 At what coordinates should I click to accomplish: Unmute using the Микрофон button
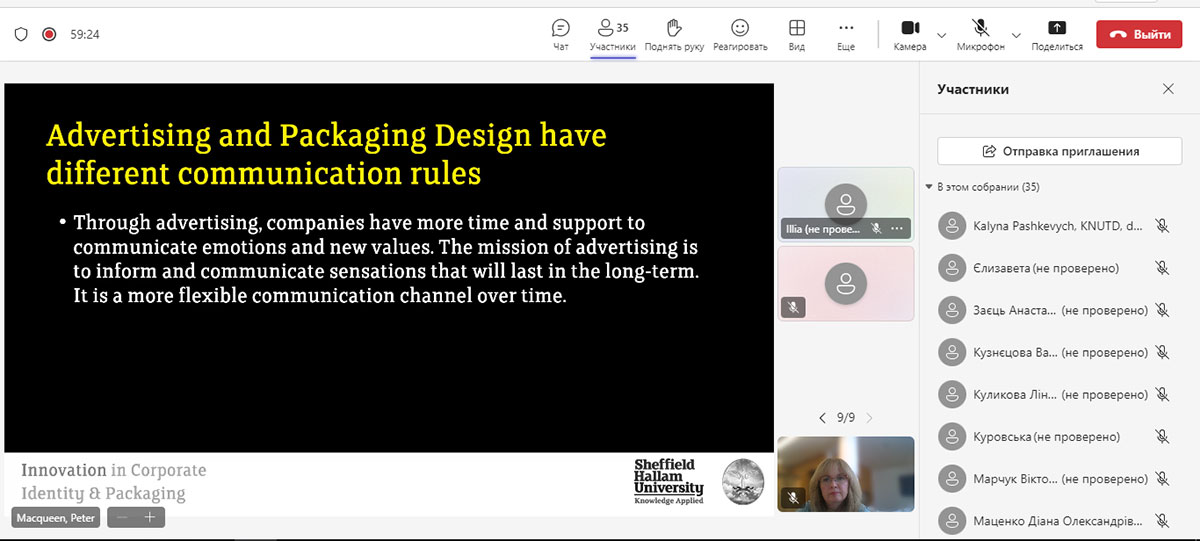[980, 34]
